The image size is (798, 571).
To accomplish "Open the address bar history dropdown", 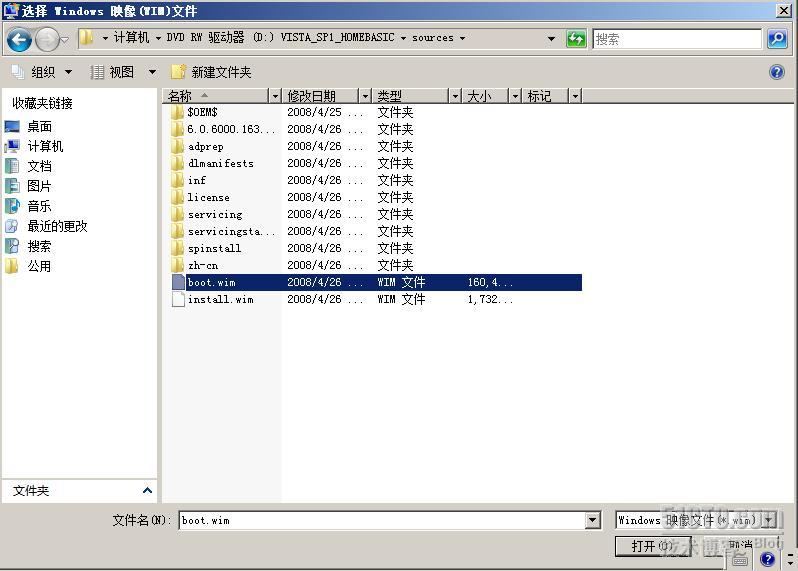I will 551,39.
